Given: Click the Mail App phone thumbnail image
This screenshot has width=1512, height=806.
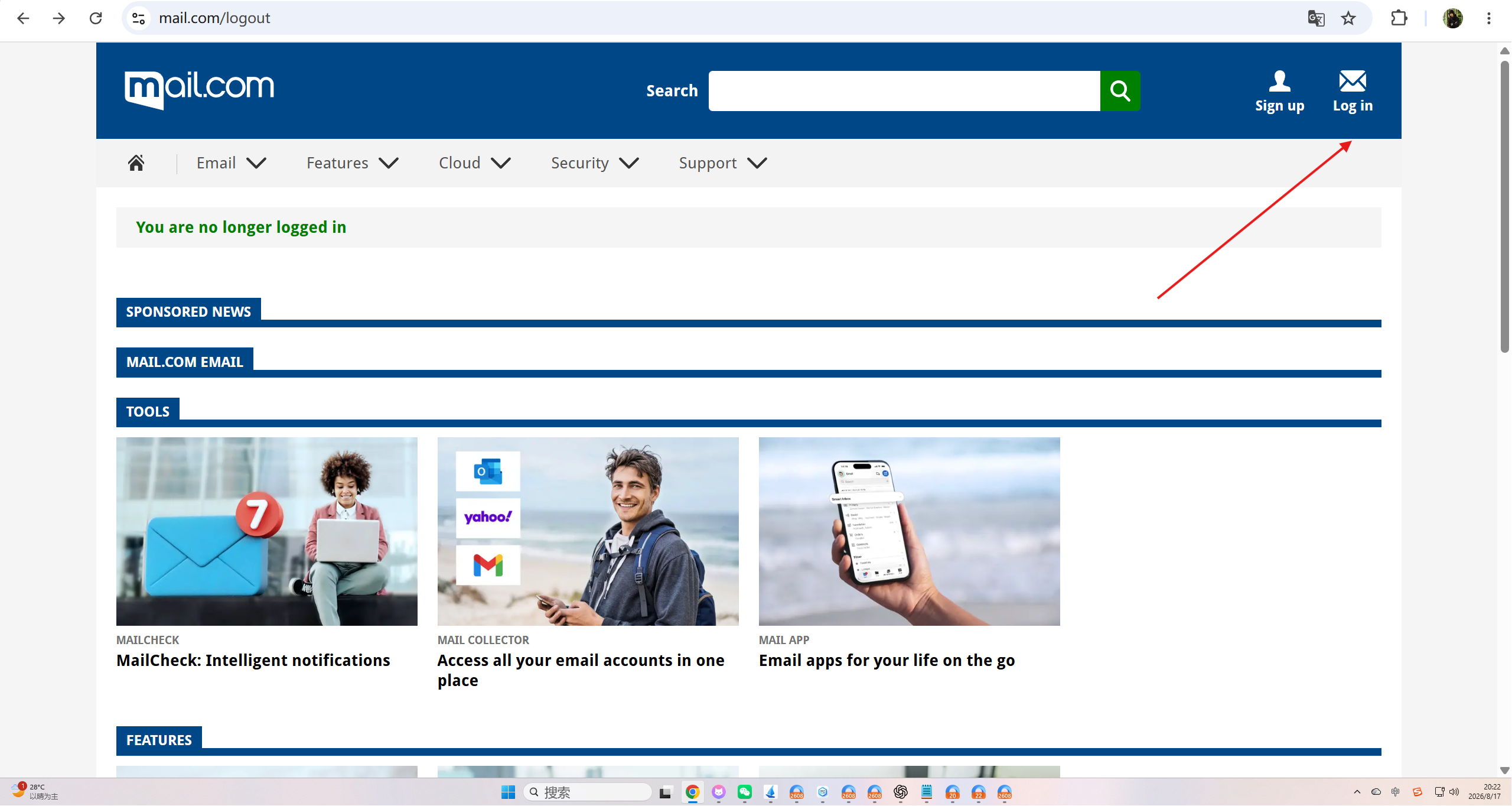Looking at the screenshot, I should point(910,531).
